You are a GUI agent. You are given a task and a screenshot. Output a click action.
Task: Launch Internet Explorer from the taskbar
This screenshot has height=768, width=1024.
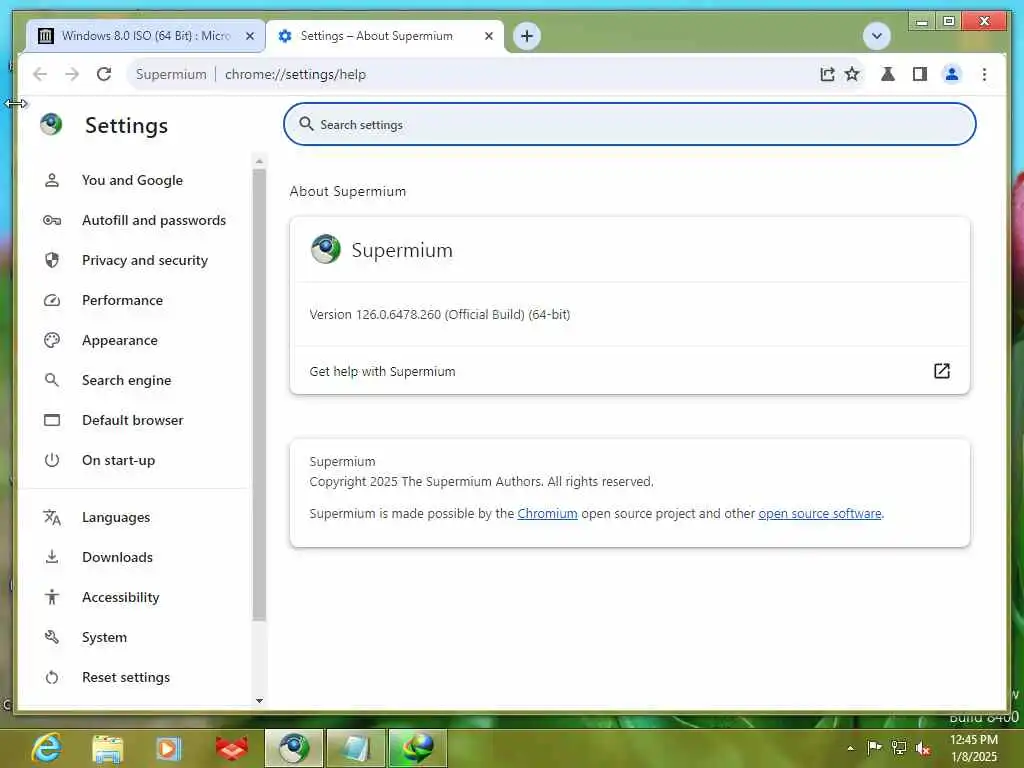point(47,748)
